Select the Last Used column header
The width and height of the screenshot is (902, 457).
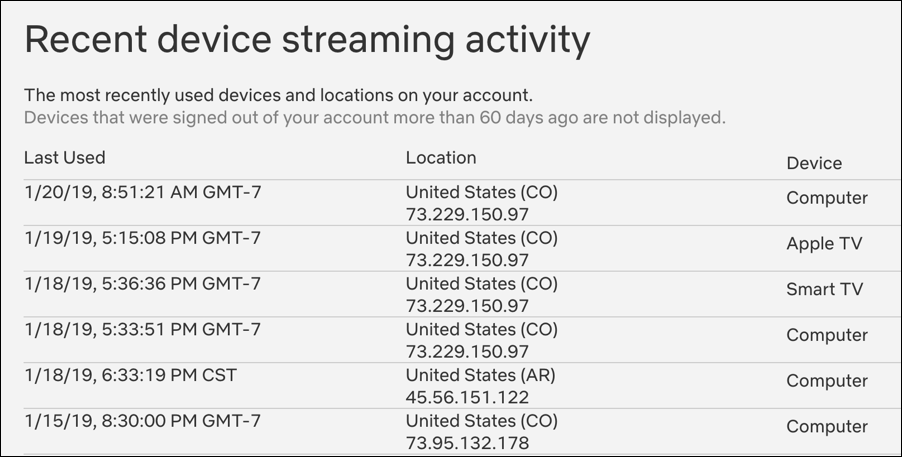pyautogui.click(x=65, y=158)
